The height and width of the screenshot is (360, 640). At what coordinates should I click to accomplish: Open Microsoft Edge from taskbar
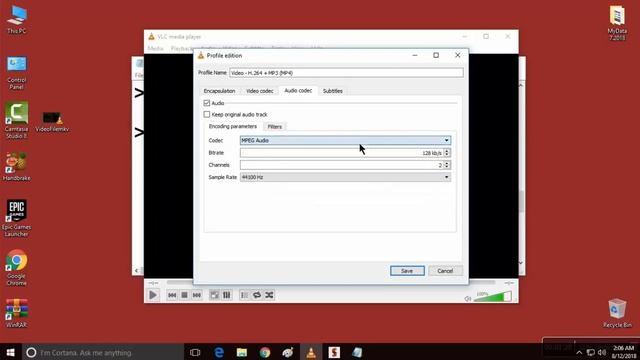pyautogui.click(x=219, y=352)
